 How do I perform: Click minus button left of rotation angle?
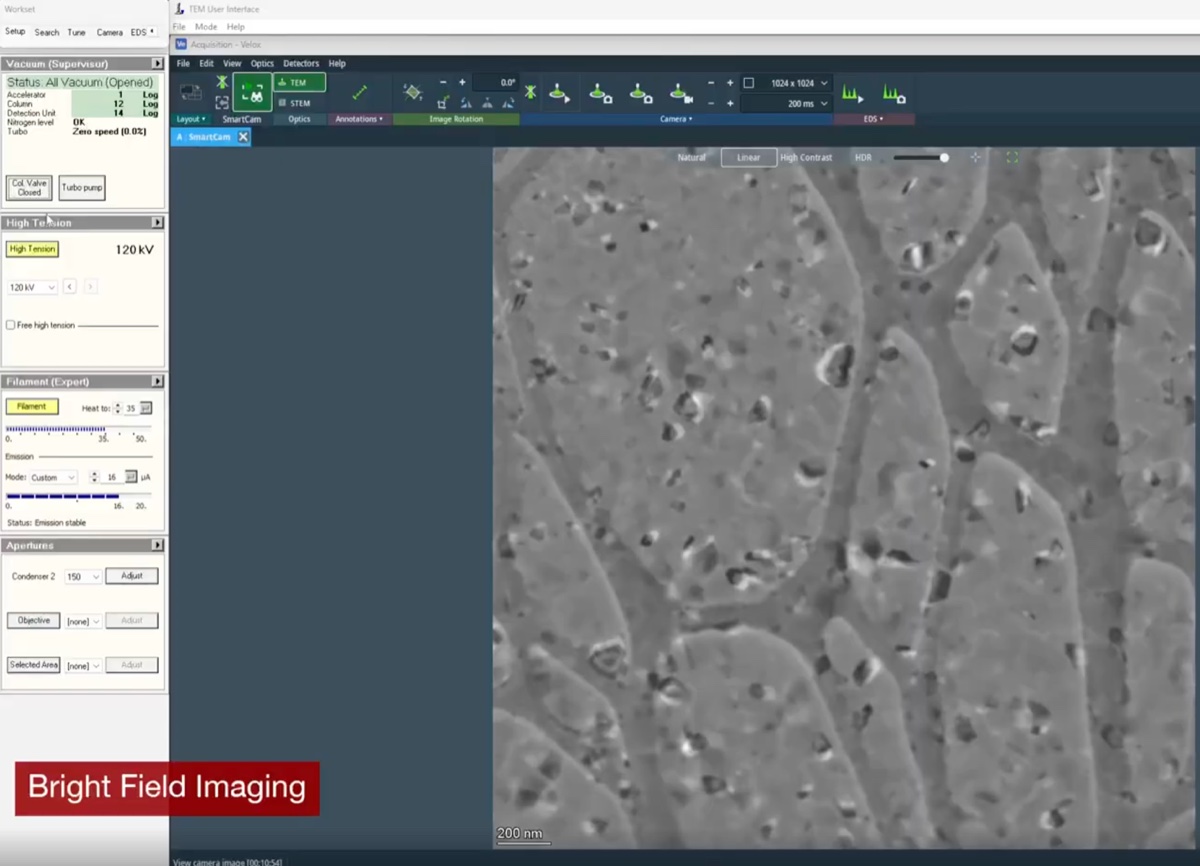(443, 83)
